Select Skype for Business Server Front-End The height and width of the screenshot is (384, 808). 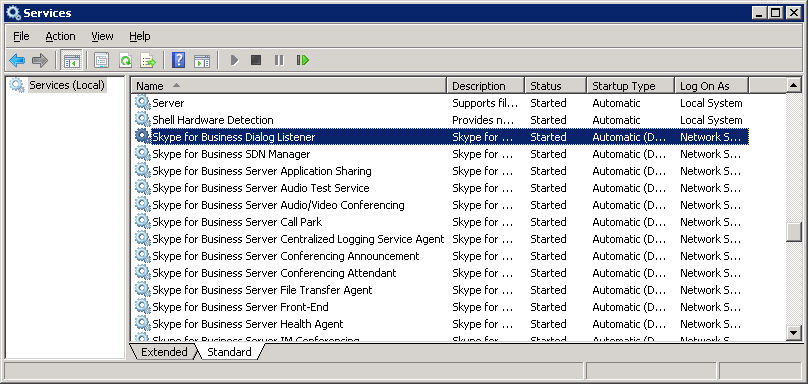click(240, 307)
